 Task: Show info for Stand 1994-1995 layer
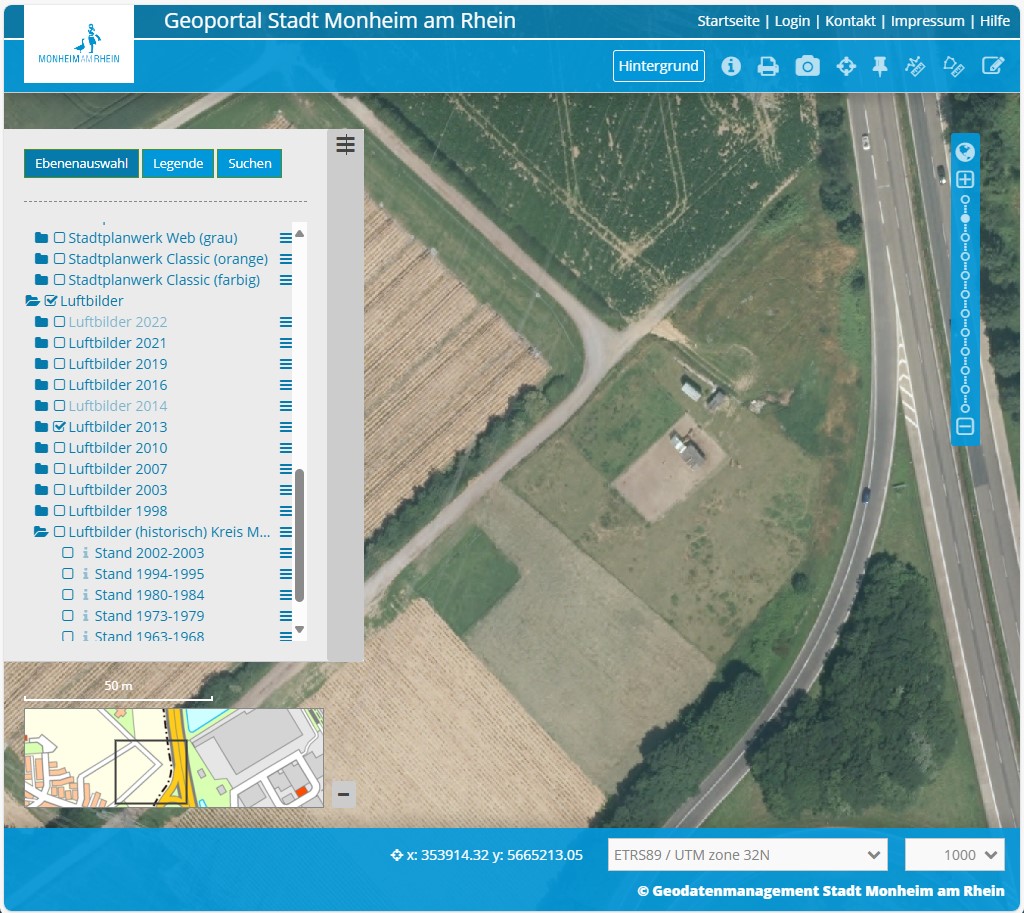[x=86, y=574]
